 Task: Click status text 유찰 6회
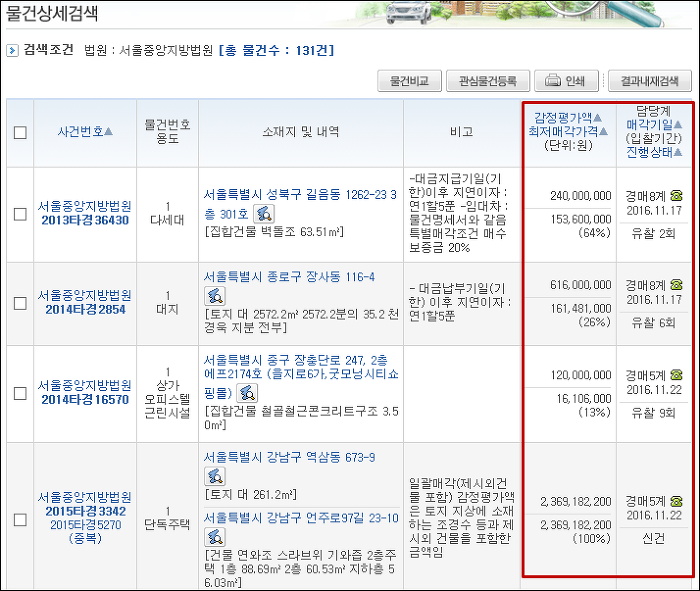(x=654, y=322)
